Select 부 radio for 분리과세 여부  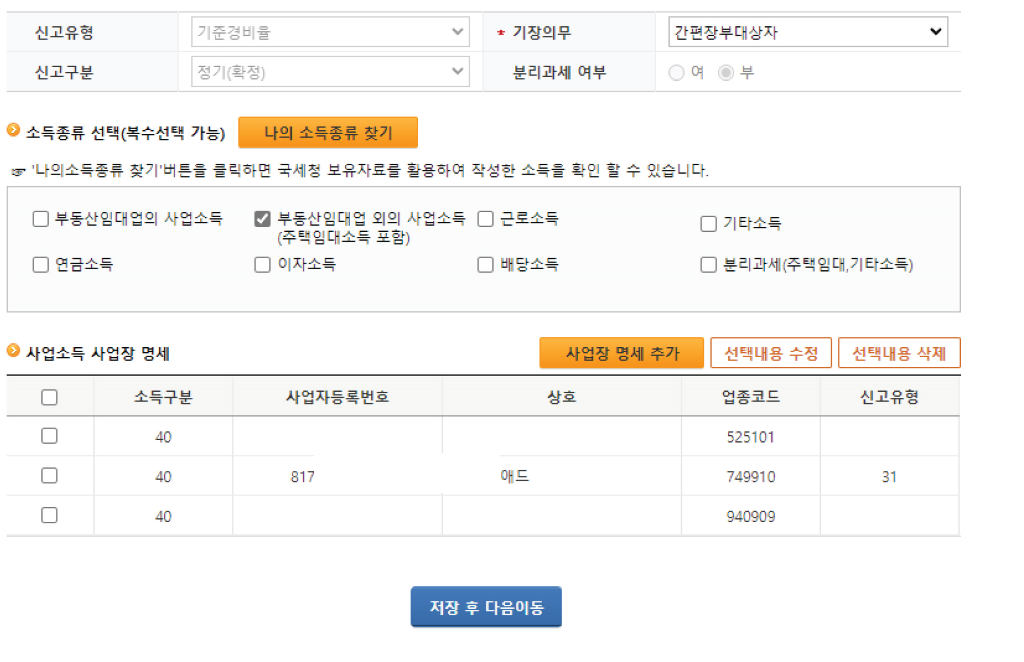point(727,72)
